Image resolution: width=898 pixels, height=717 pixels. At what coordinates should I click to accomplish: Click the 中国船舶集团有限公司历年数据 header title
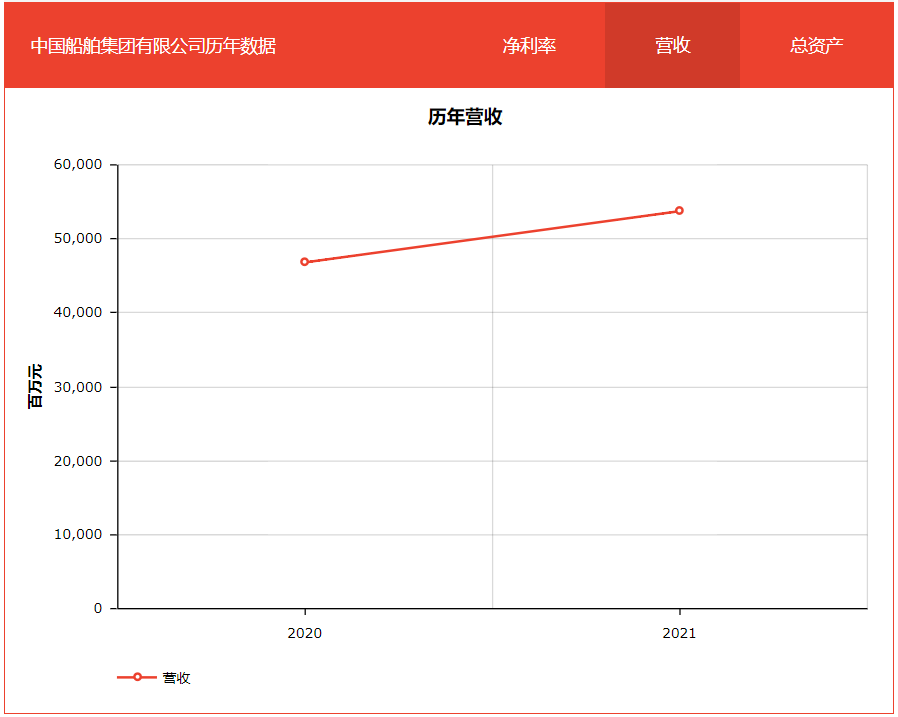153,45
